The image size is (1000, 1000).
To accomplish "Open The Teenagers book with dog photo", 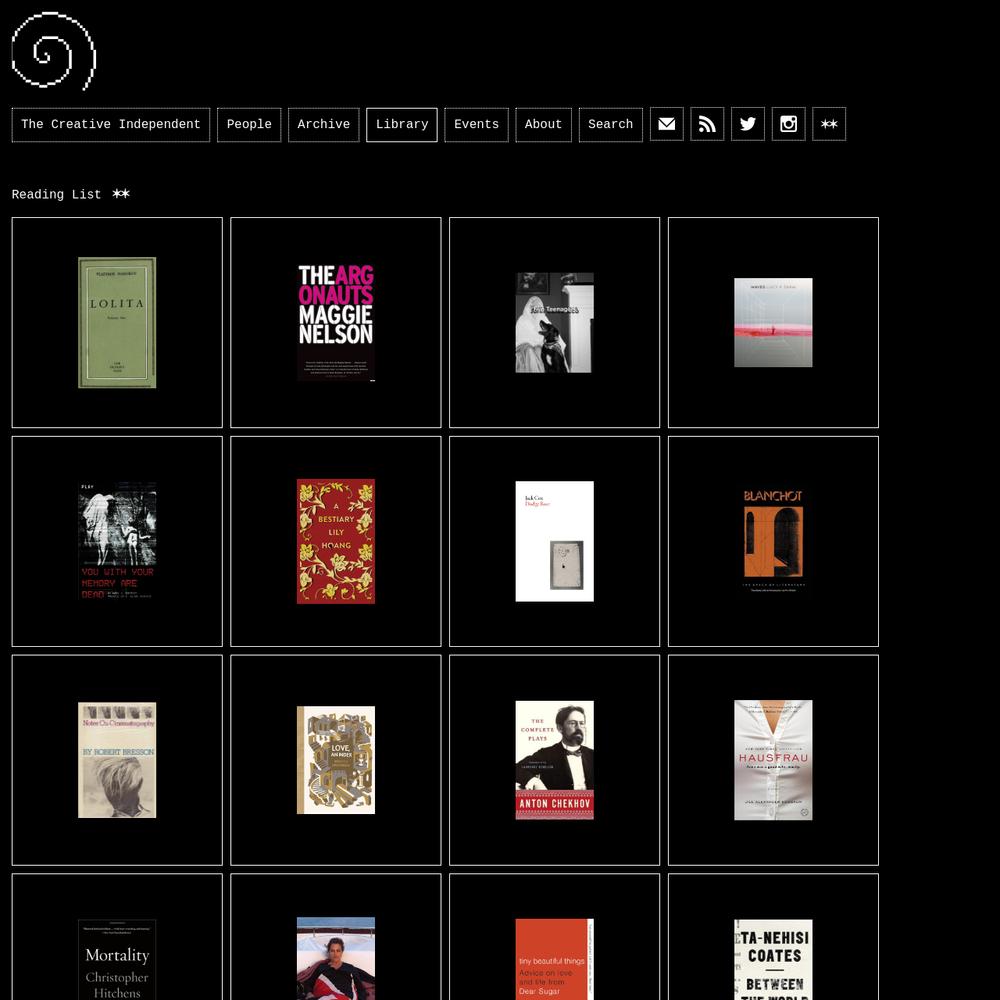I will pos(555,323).
